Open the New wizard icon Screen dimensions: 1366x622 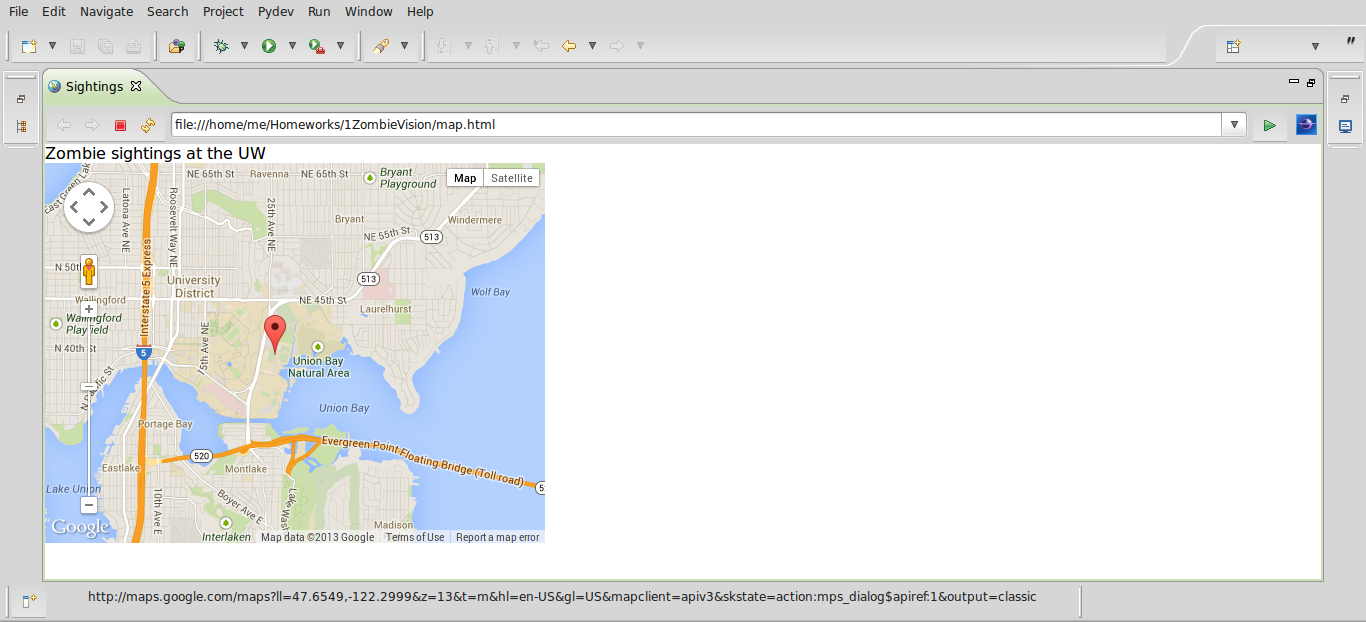click(29, 46)
